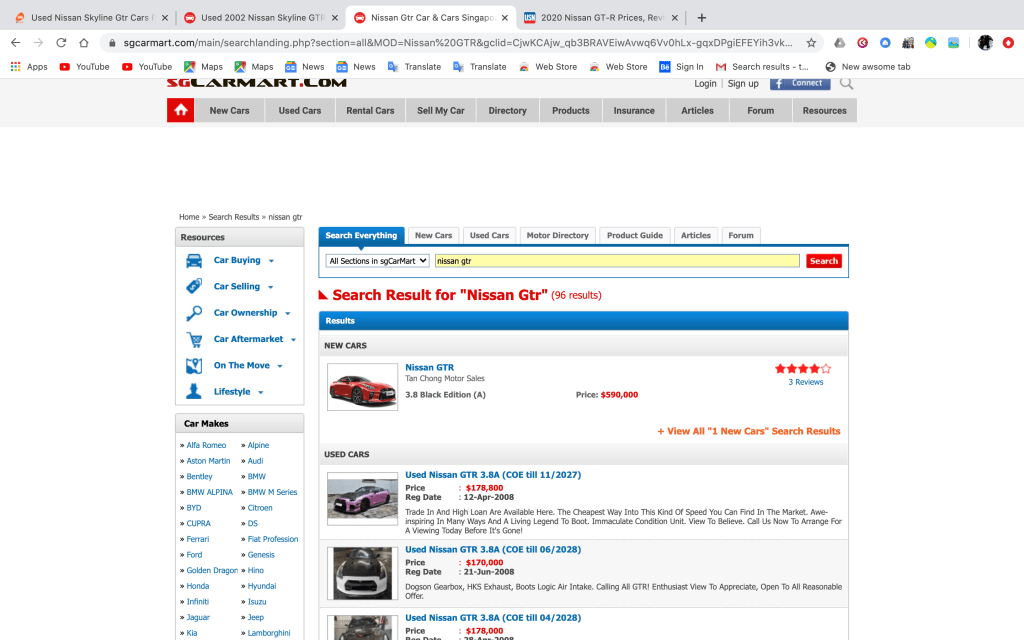Screen dimensions: 1024x640
Task: Open a new browser tab
Action: [x=702, y=18]
